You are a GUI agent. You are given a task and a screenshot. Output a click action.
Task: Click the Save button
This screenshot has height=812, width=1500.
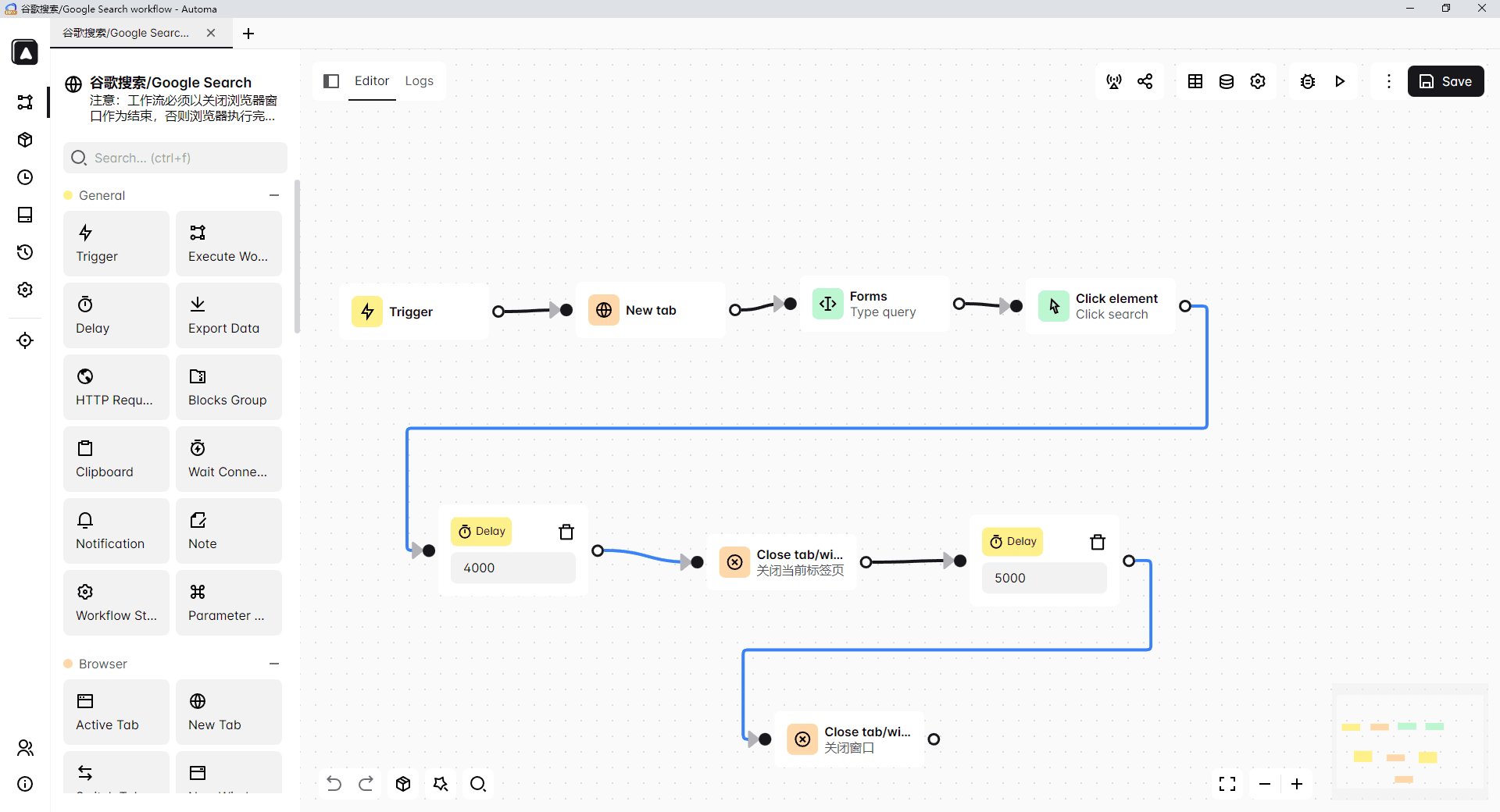(x=1445, y=81)
